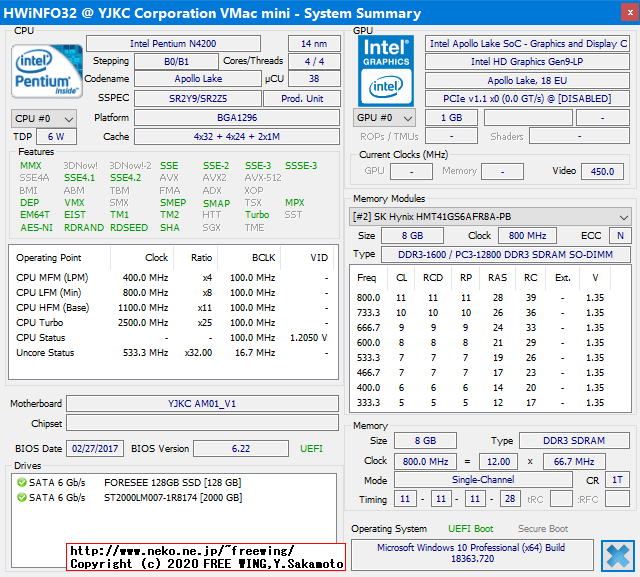The width and height of the screenshot is (640, 577).
Task: Click the 14 nm process field
Action: pos(314,44)
